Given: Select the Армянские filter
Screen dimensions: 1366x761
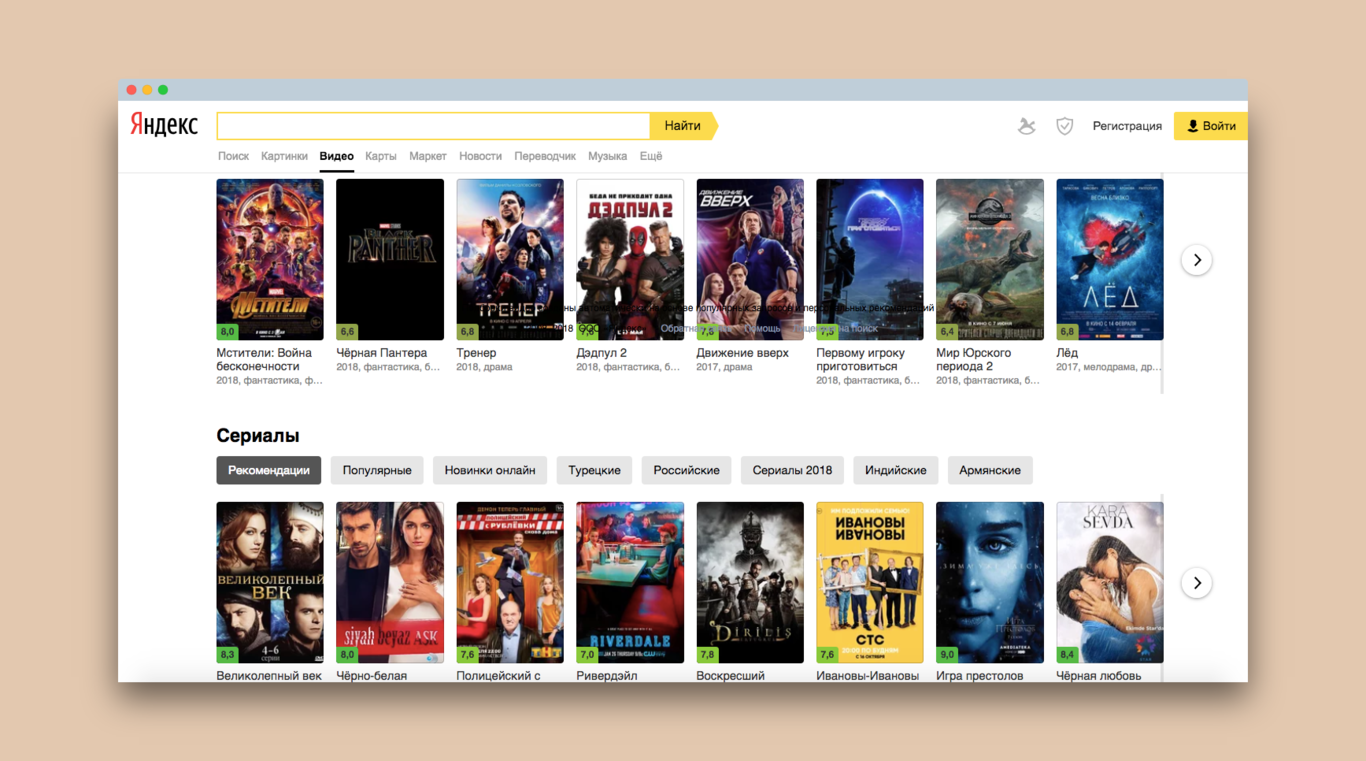Looking at the screenshot, I should [x=990, y=470].
